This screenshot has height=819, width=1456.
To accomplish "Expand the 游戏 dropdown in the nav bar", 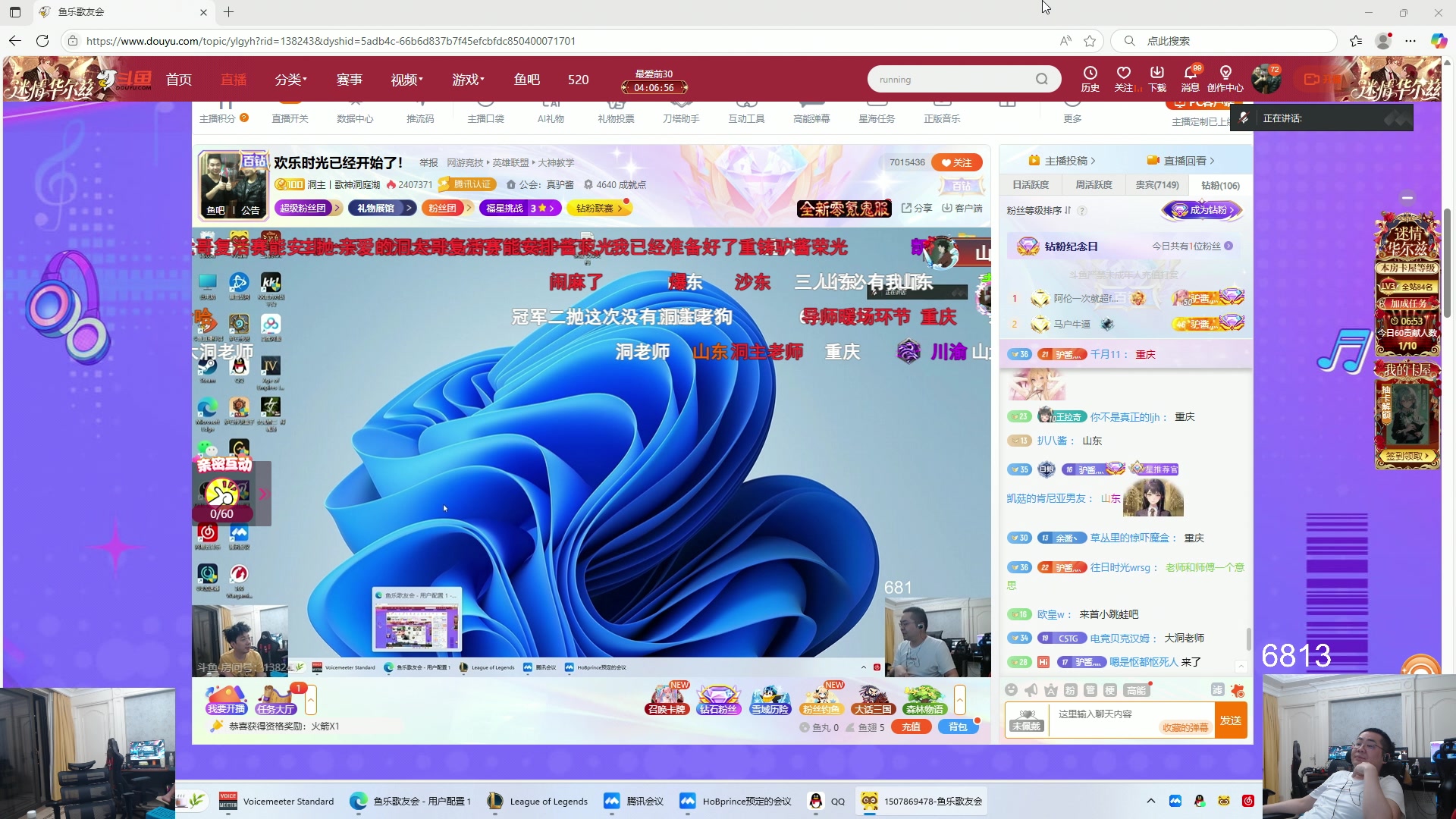I will 468,80.
